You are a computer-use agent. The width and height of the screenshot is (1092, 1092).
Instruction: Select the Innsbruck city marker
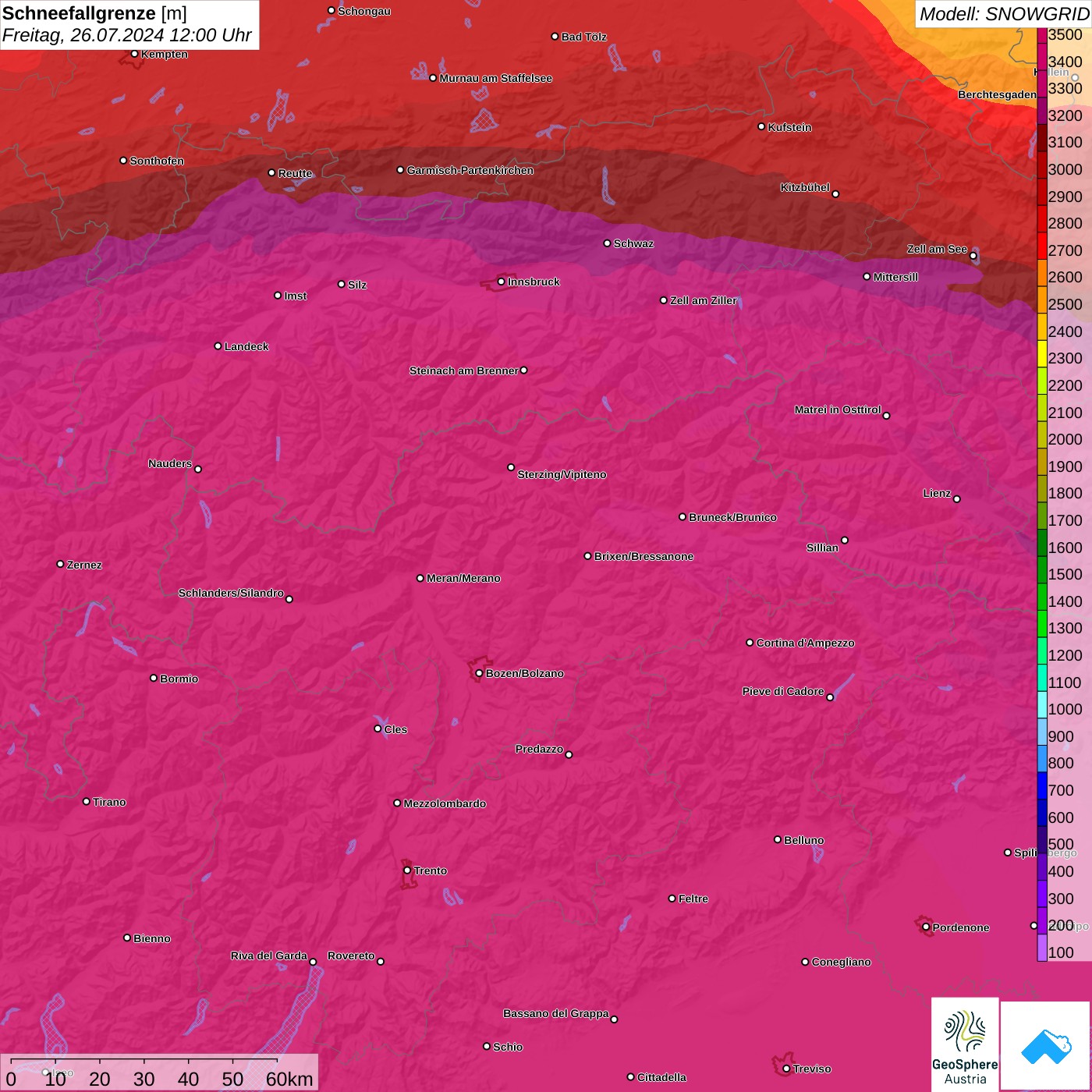[x=501, y=282]
